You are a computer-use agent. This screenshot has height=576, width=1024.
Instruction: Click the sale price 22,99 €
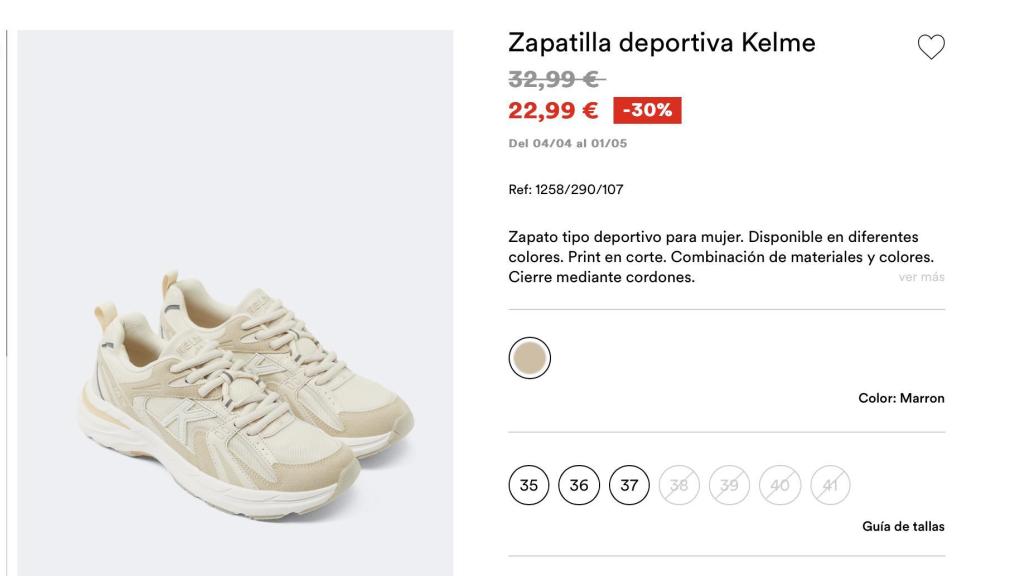[x=550, y=112]
